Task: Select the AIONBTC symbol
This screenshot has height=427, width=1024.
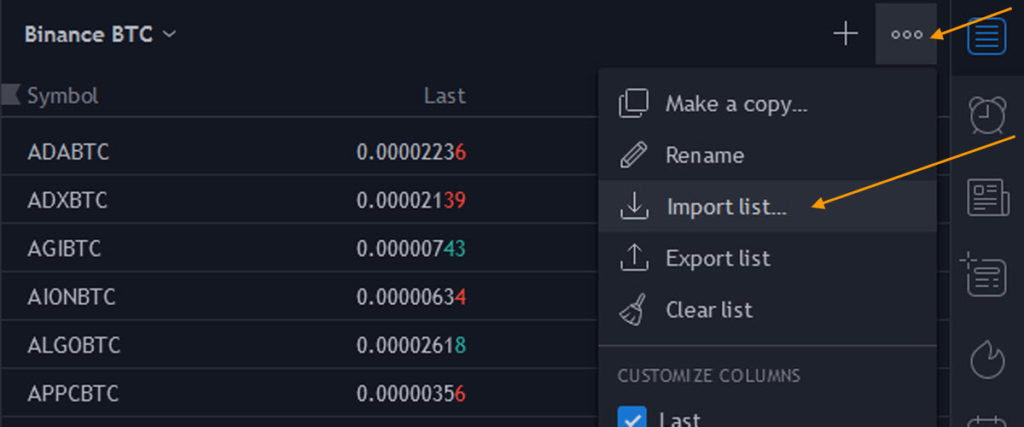Action: click(x=71, y=296)
